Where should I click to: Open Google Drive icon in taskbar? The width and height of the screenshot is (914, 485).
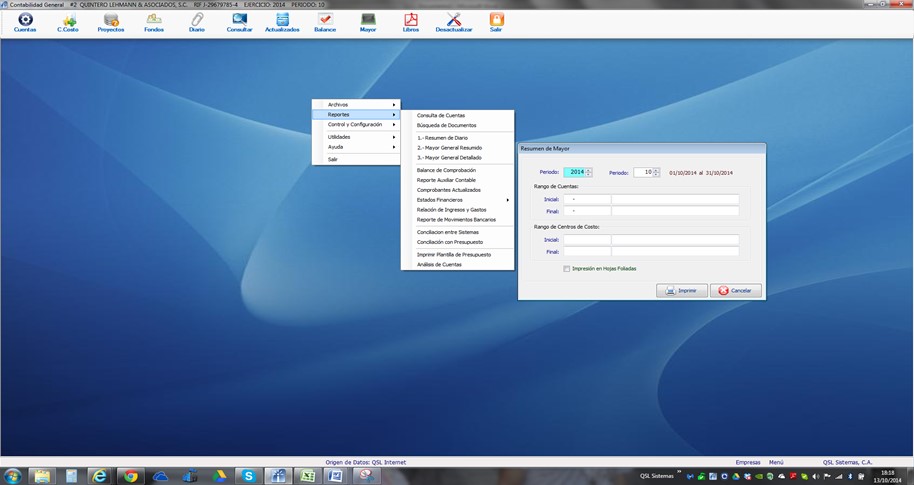click(219, 476)
